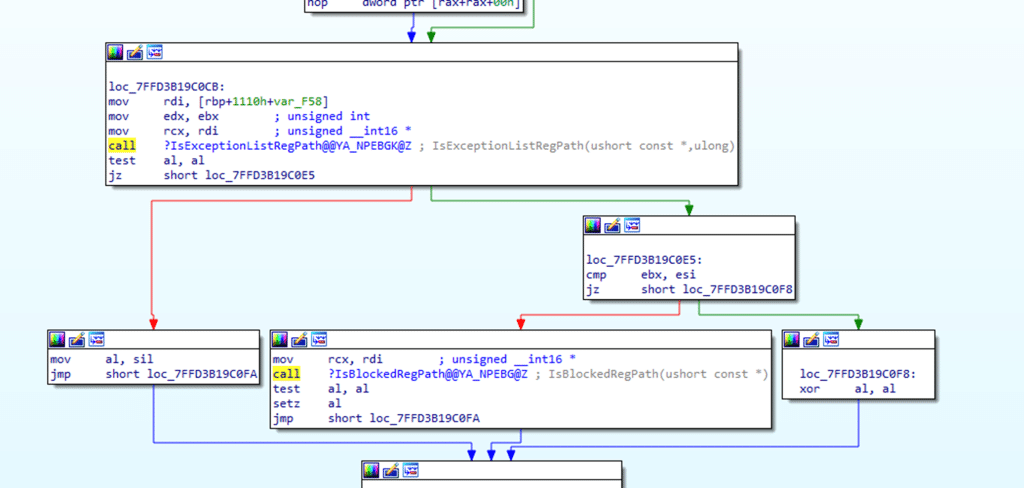Click the color icon on the 'mov al, sil' block
Screen dimensions: 1024x488
(x=57, y=339)
